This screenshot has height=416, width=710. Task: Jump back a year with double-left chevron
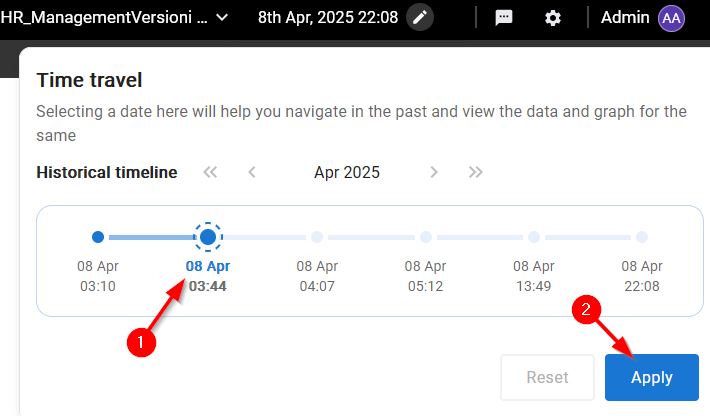[210, 172]
